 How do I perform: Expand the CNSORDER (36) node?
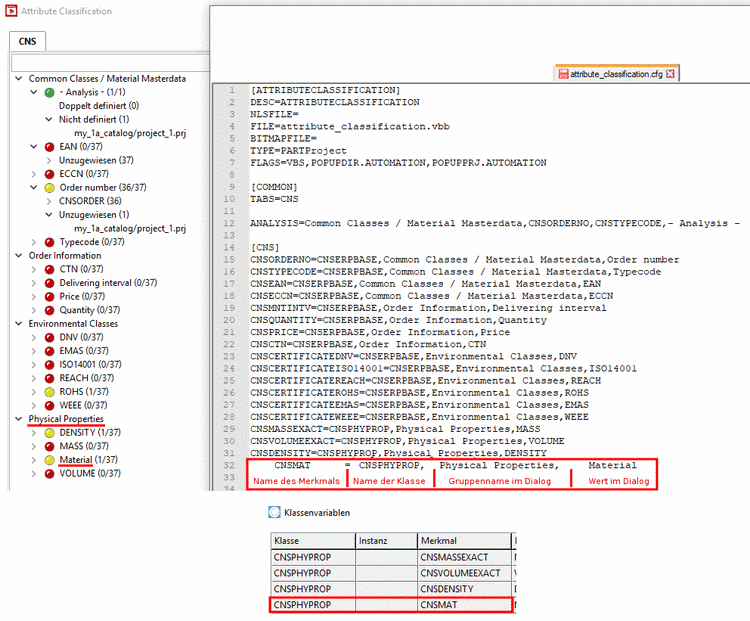tap(49, 201)
